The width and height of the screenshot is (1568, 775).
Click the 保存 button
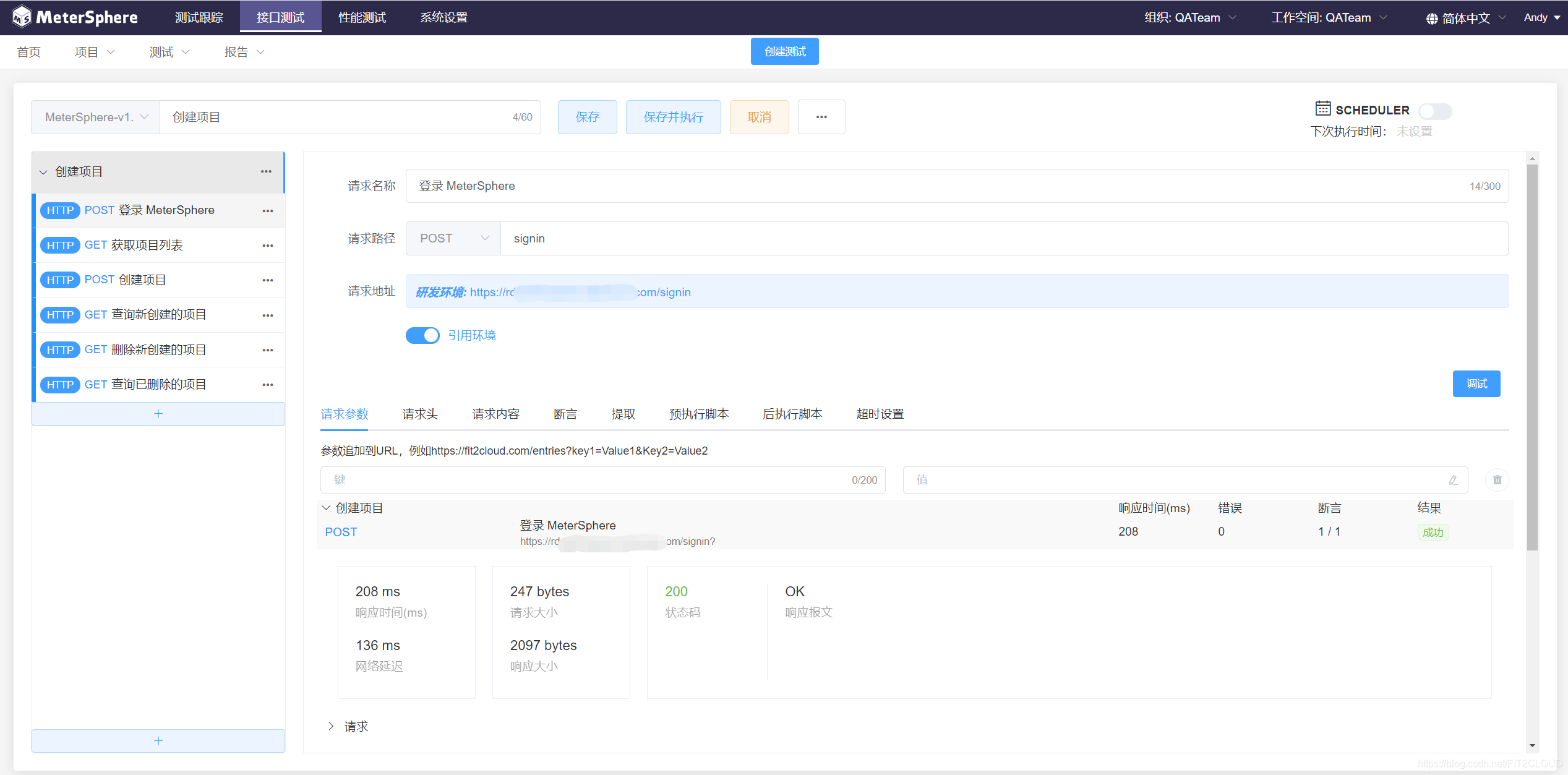(588, 117)
